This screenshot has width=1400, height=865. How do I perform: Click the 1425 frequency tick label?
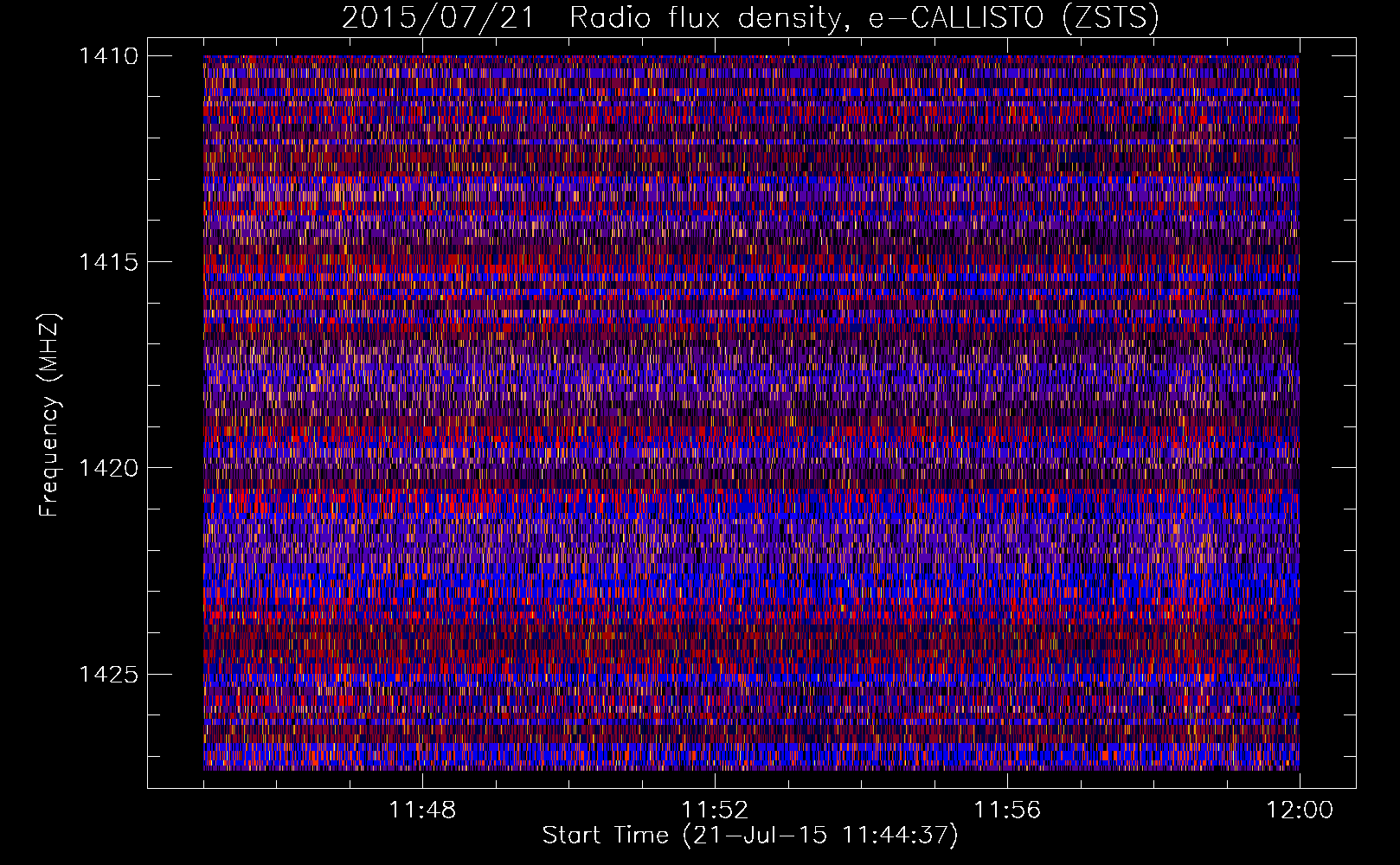click(x=108, y=674)
